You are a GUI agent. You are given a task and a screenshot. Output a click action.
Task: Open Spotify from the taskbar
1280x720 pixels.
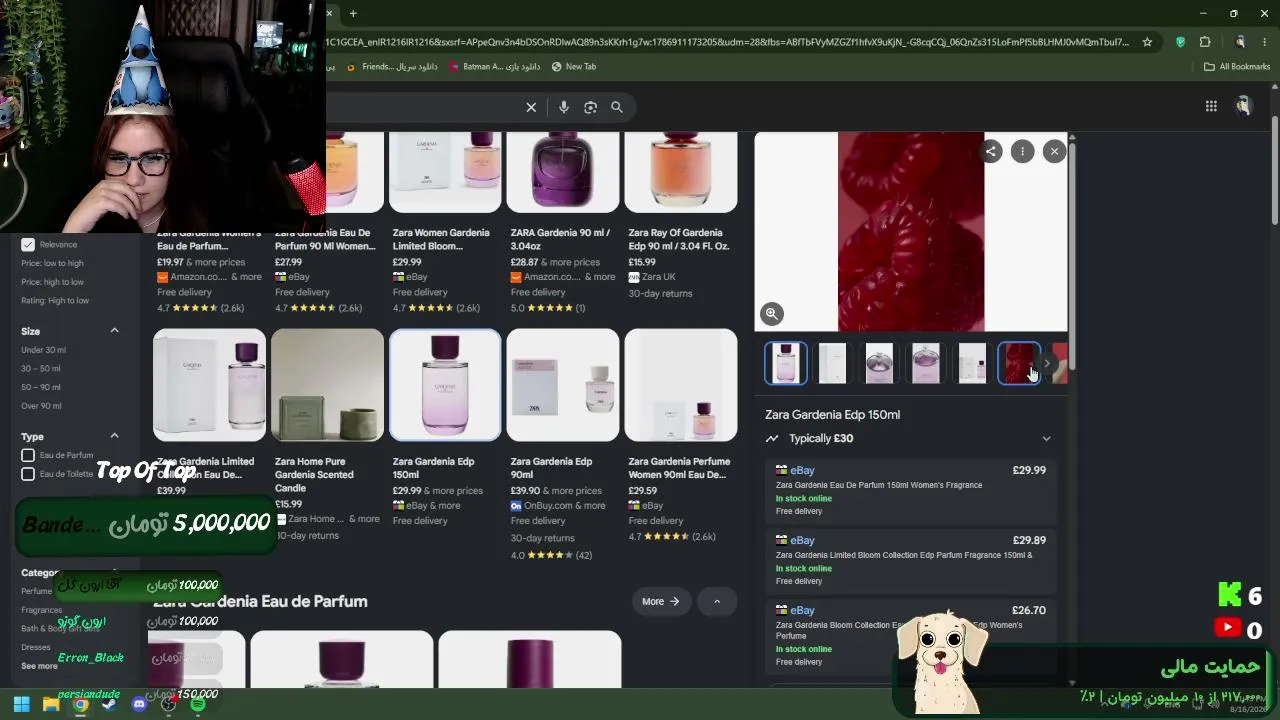pos(198,704)
